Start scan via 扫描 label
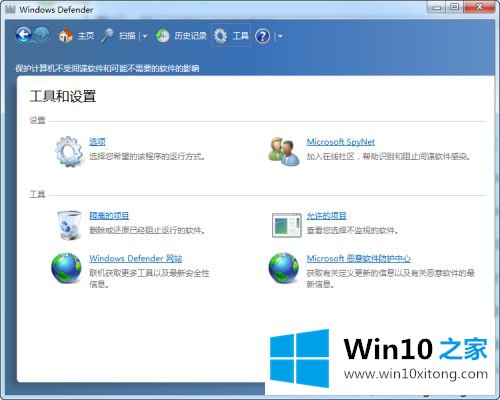Image resolution: width=500 pixels, height=400 pixels. (x=127, y=36)
